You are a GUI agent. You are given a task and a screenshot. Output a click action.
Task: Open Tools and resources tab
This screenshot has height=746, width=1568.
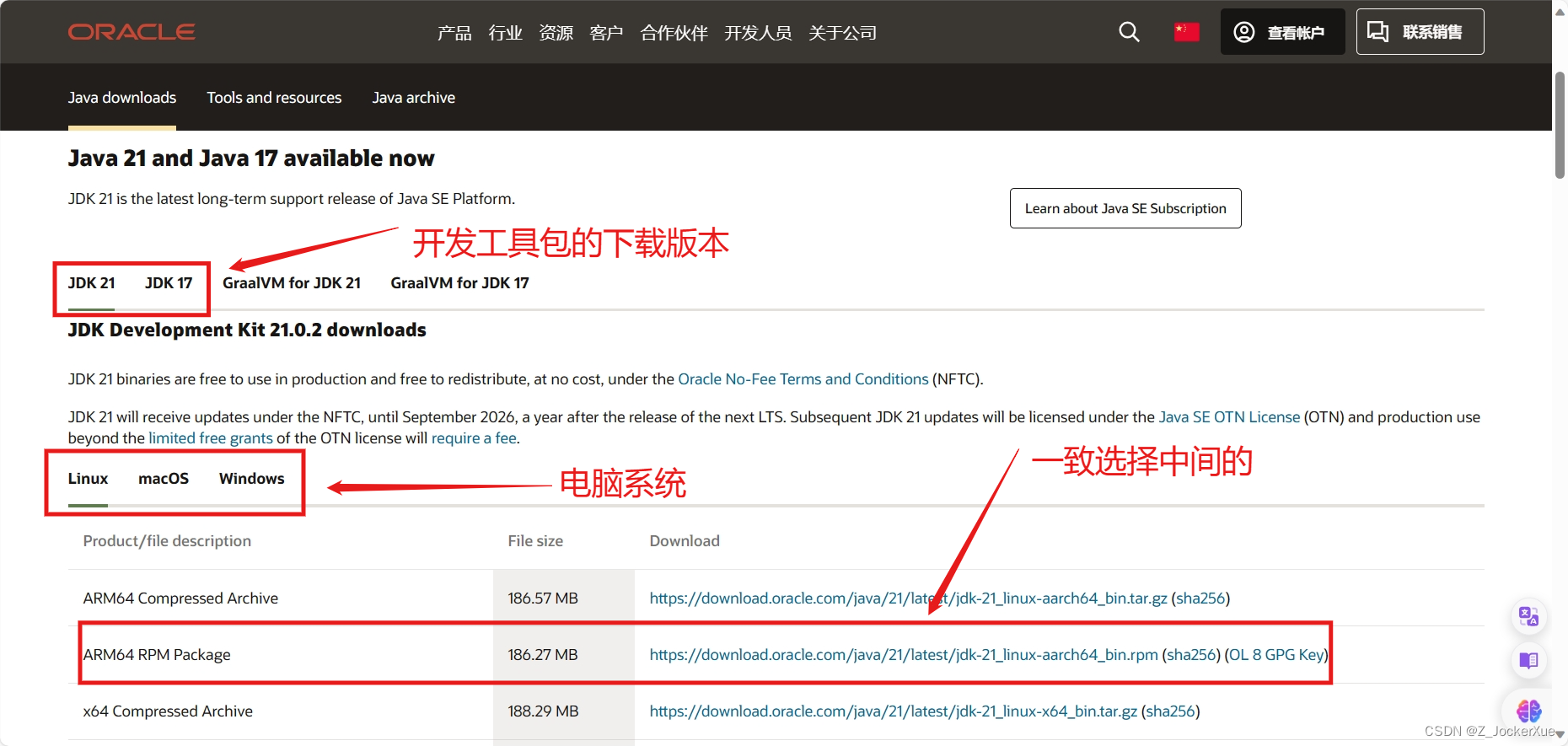tap(274, 98)
